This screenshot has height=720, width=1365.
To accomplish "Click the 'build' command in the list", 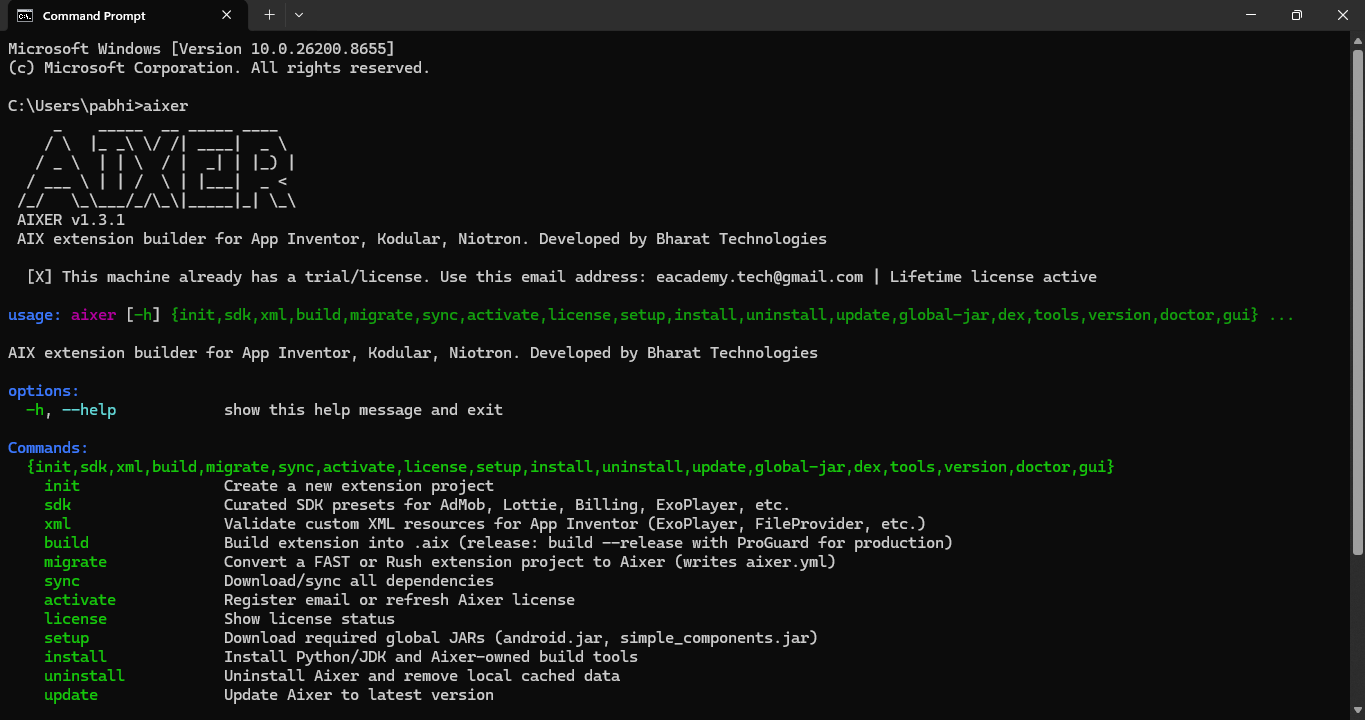I will coord(66,543).
